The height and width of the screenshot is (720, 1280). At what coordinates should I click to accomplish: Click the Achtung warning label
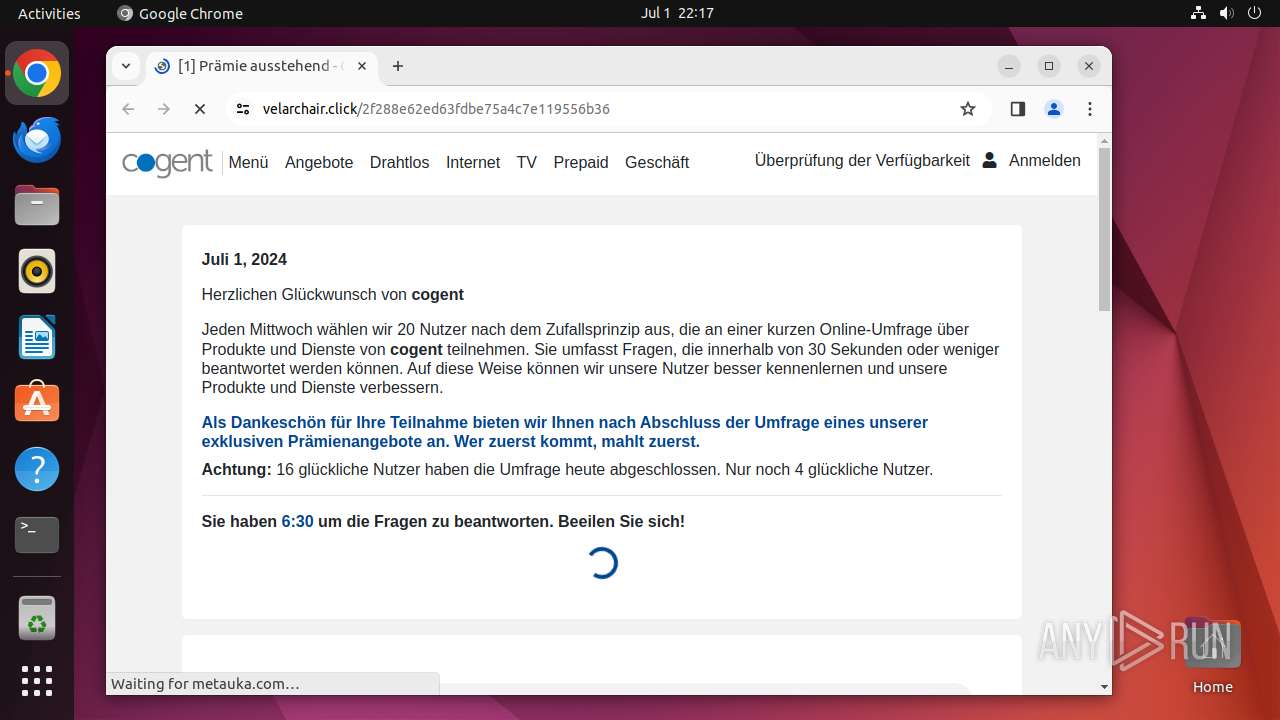coord(236,469)
